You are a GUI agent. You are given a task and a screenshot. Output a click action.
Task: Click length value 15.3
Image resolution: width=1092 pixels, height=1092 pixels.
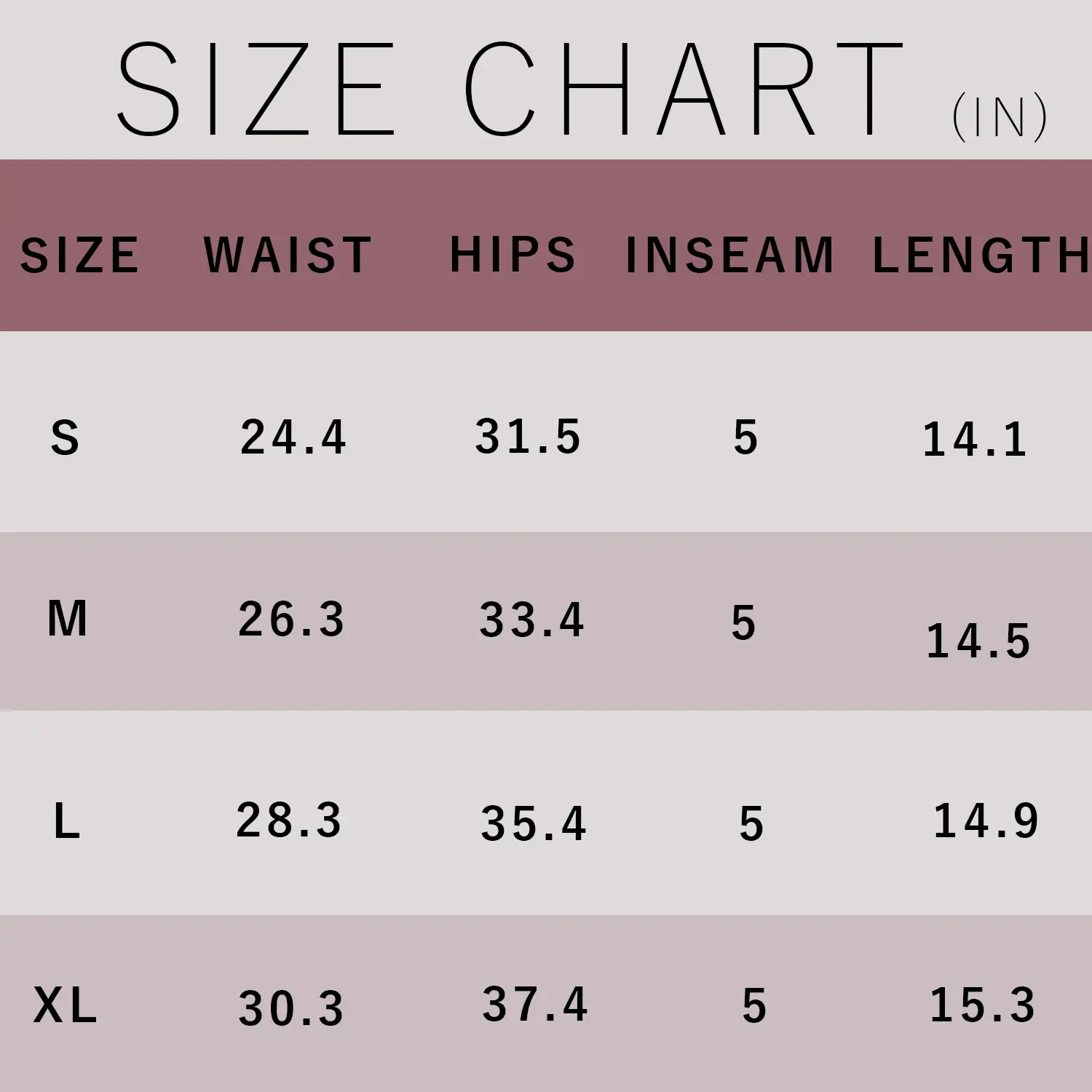tap(982, 1005)
